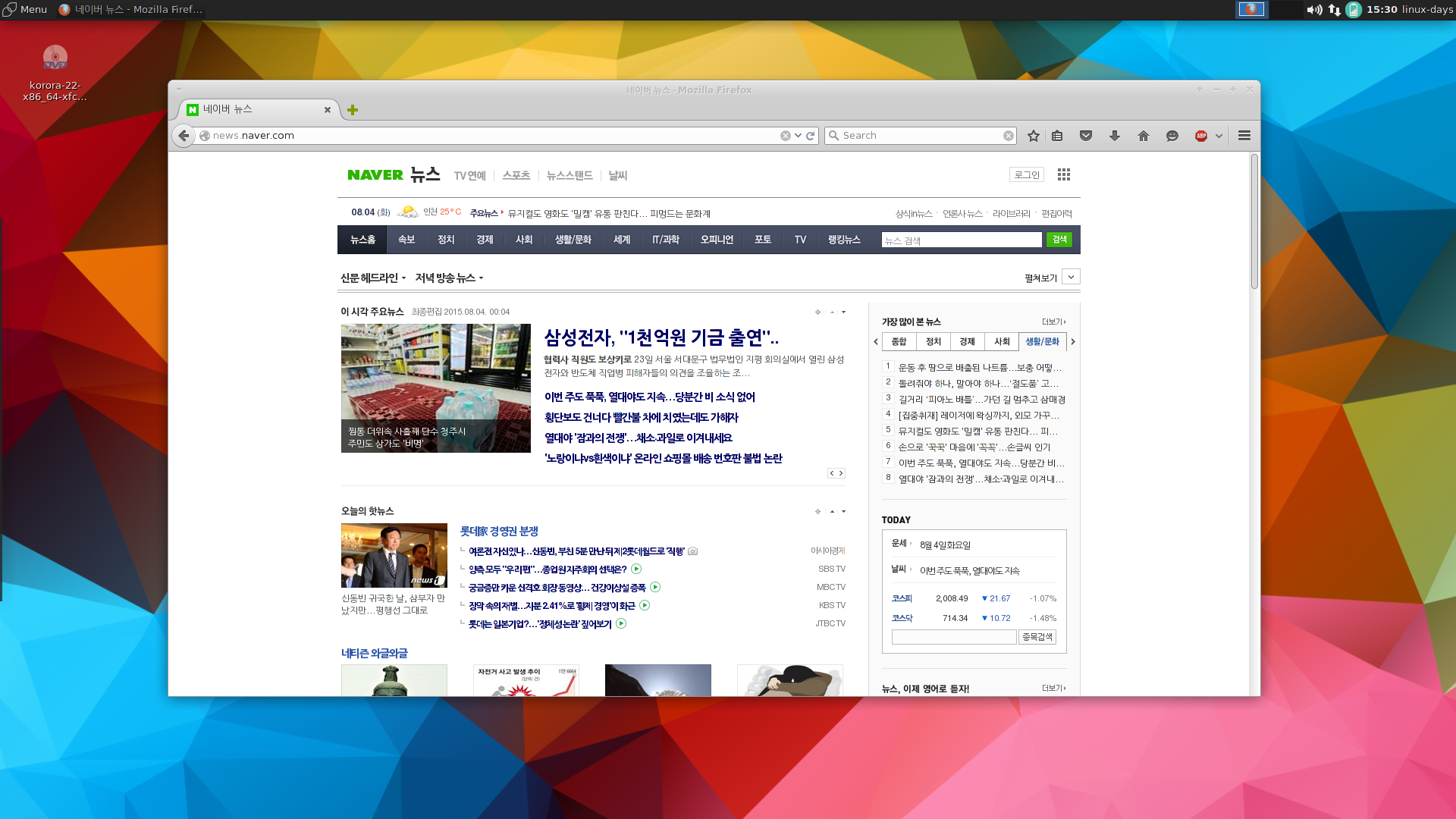Clear the Search box x icon
The image size is (1456, 819).
tap(1009, 136)
